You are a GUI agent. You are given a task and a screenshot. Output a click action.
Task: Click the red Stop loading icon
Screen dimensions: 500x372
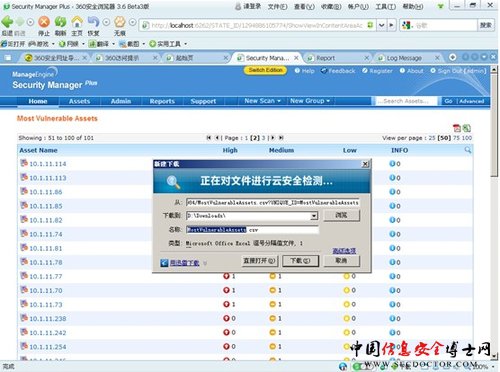coord(44,22)
